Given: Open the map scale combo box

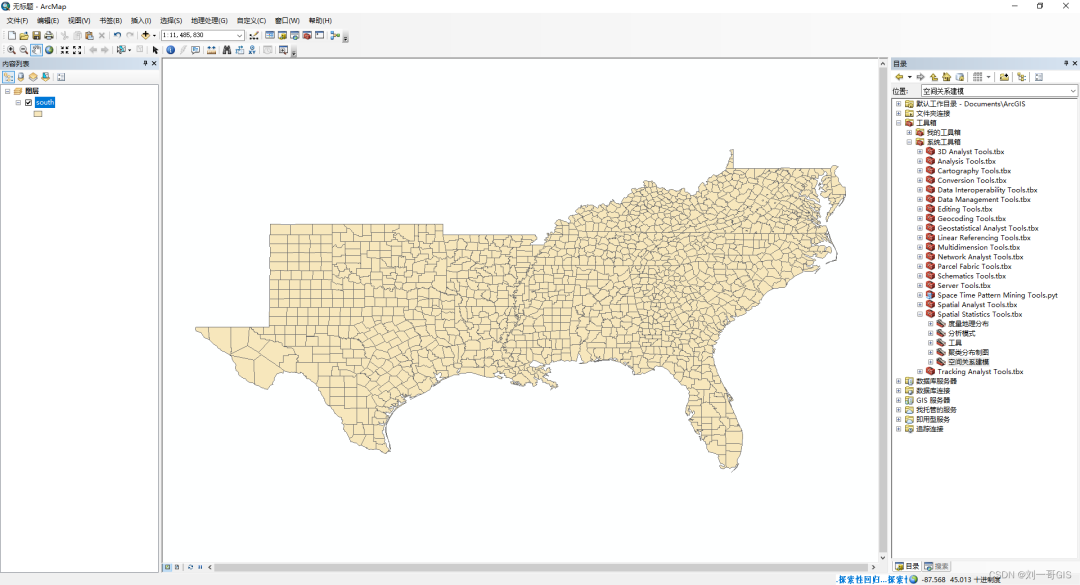Looking at the screenshot, I should click(x=202, y=35).
